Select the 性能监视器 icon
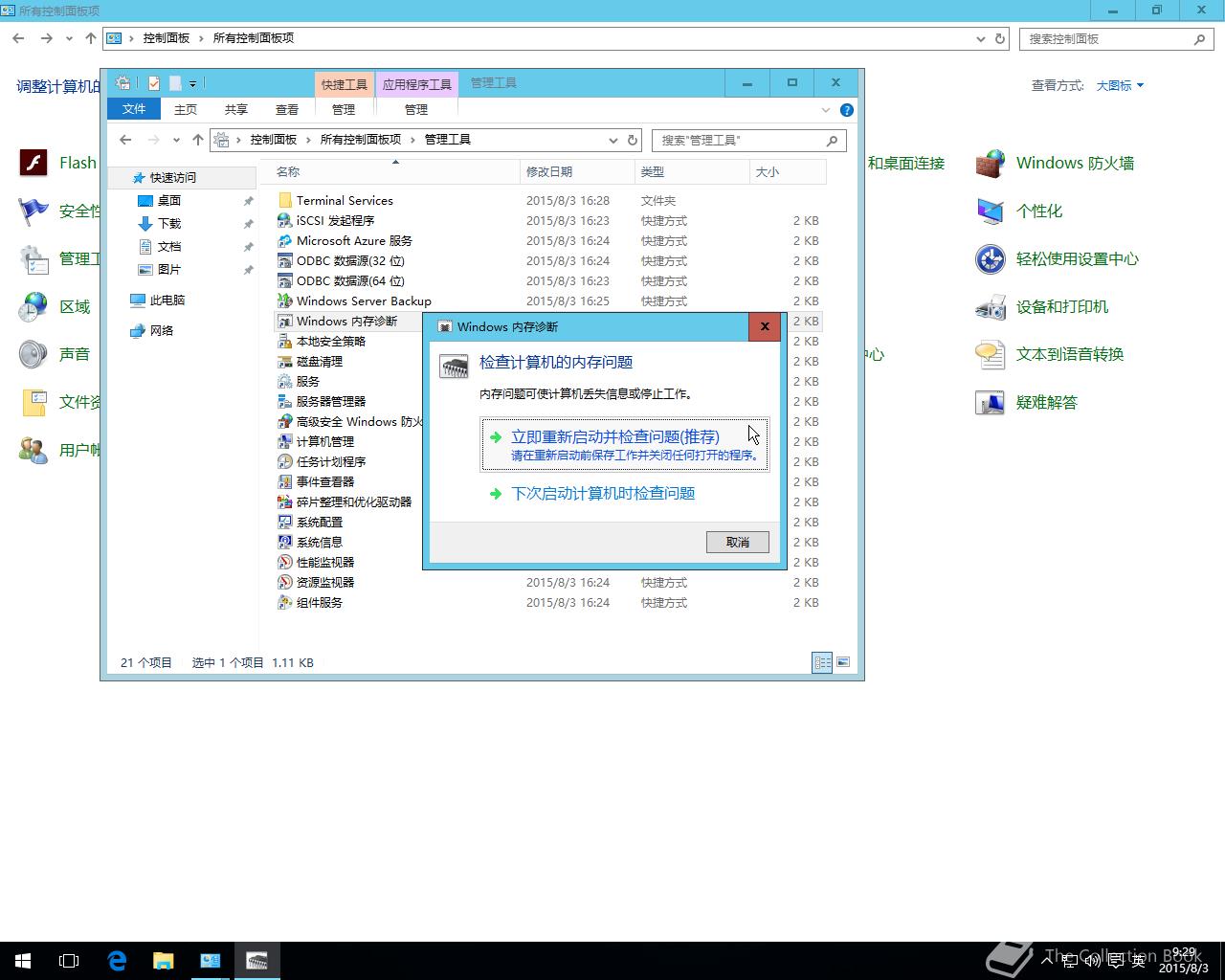 [x=284, y=562]
